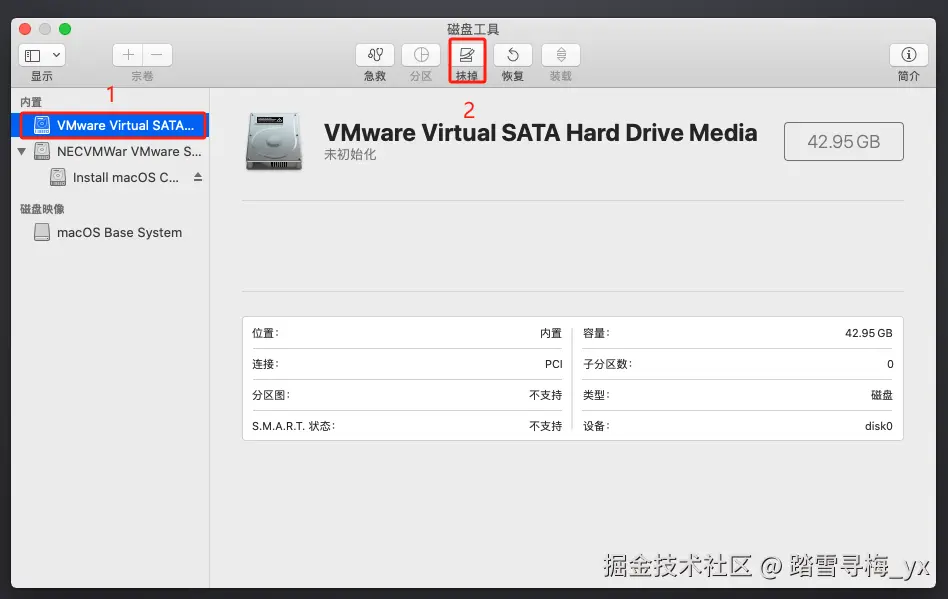Image resolution: width=948 pixels, height=599 pixels.
Task: Click the green zoom window button
Action: pos(65,29)
